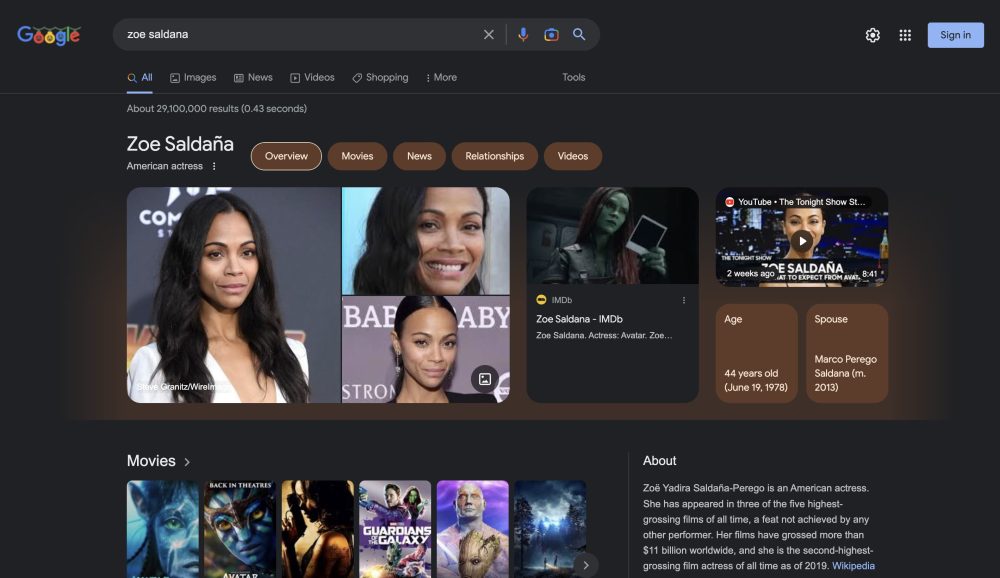Click the Sign in button

click(955, 35)
